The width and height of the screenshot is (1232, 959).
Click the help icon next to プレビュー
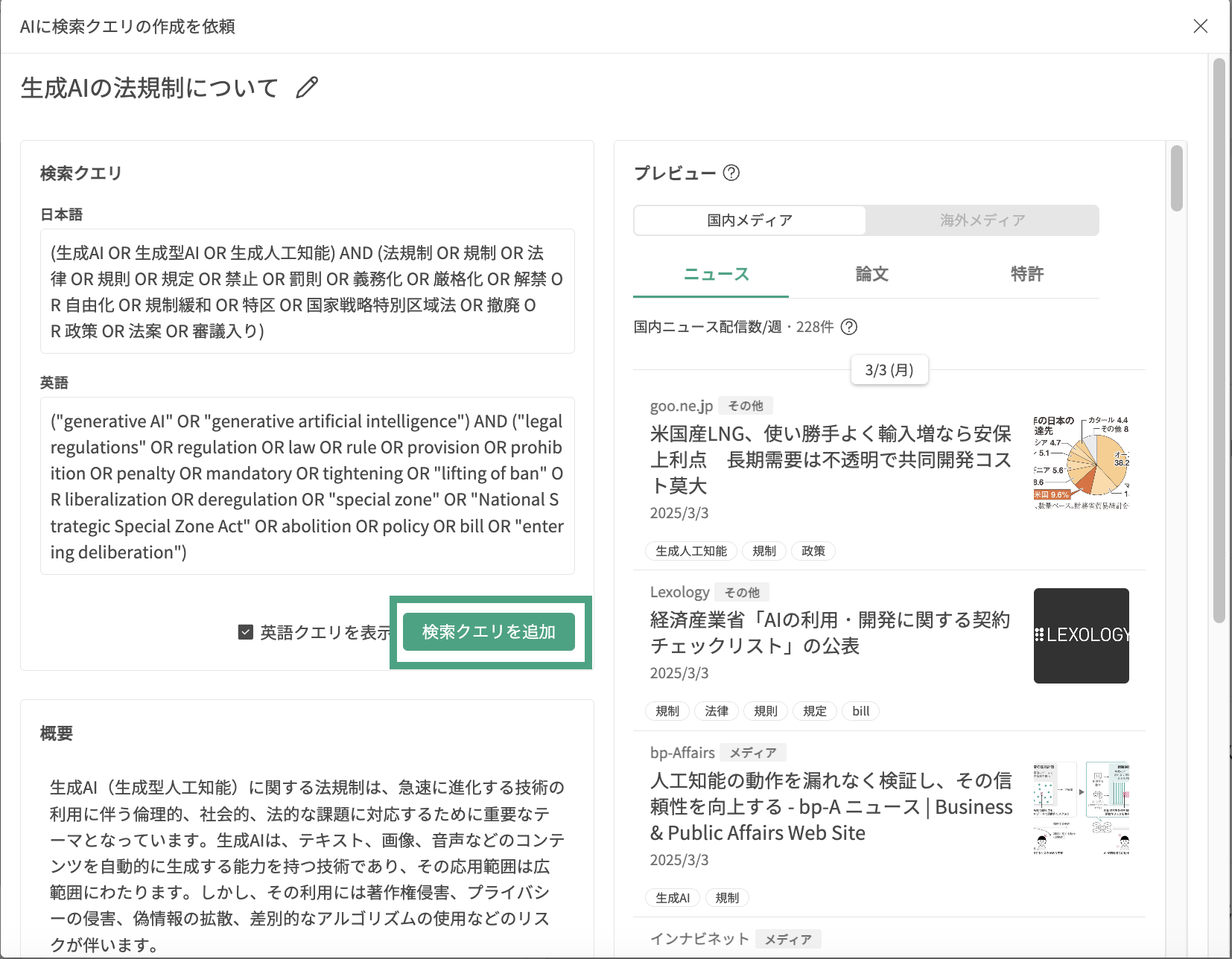pyautogui.click(x=731, y=173)
